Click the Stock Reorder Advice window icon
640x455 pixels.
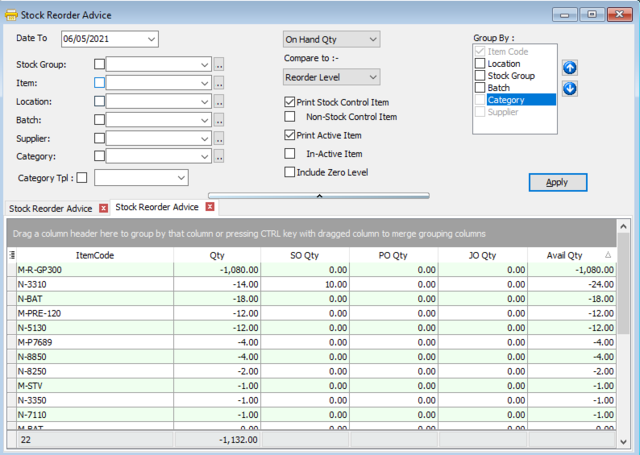pyautogui.click(x=11, y=15)
